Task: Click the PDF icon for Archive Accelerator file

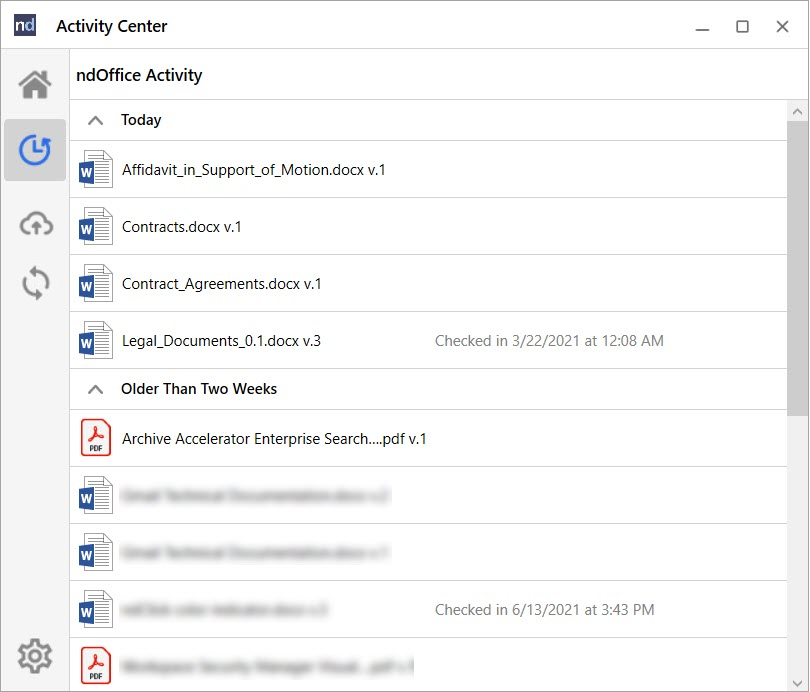Action: [x=96, y=438]
